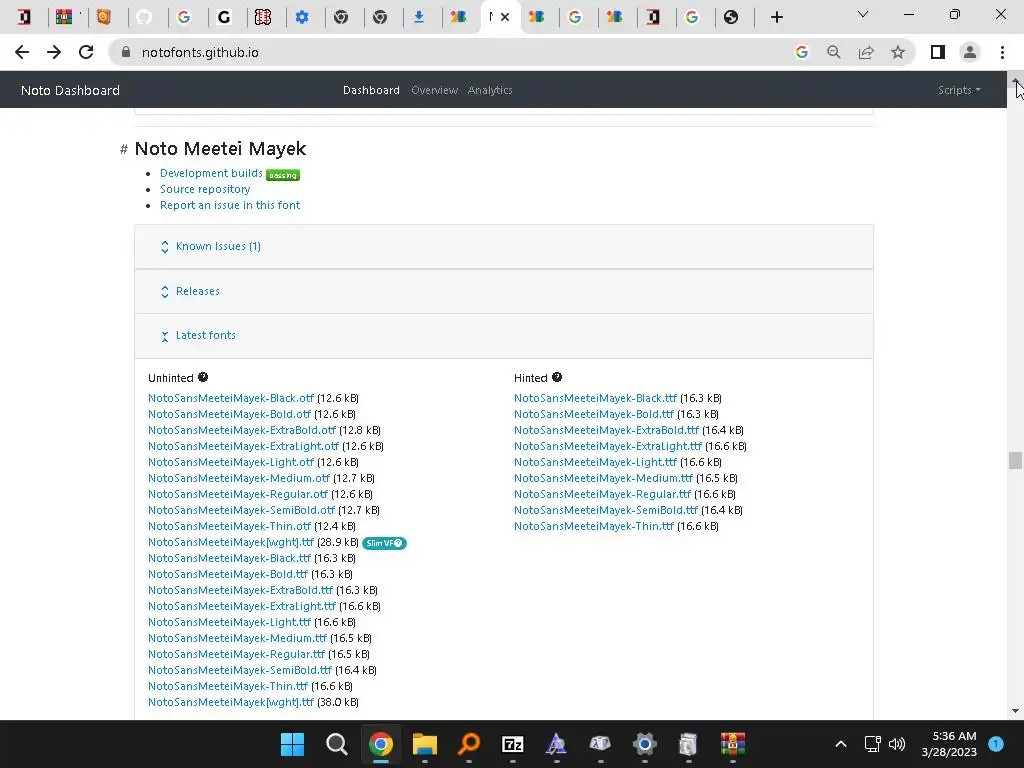Open 7-Zip from the taskbar
The width and height of the screenshot is (1024, 768).
click(513, 744)
